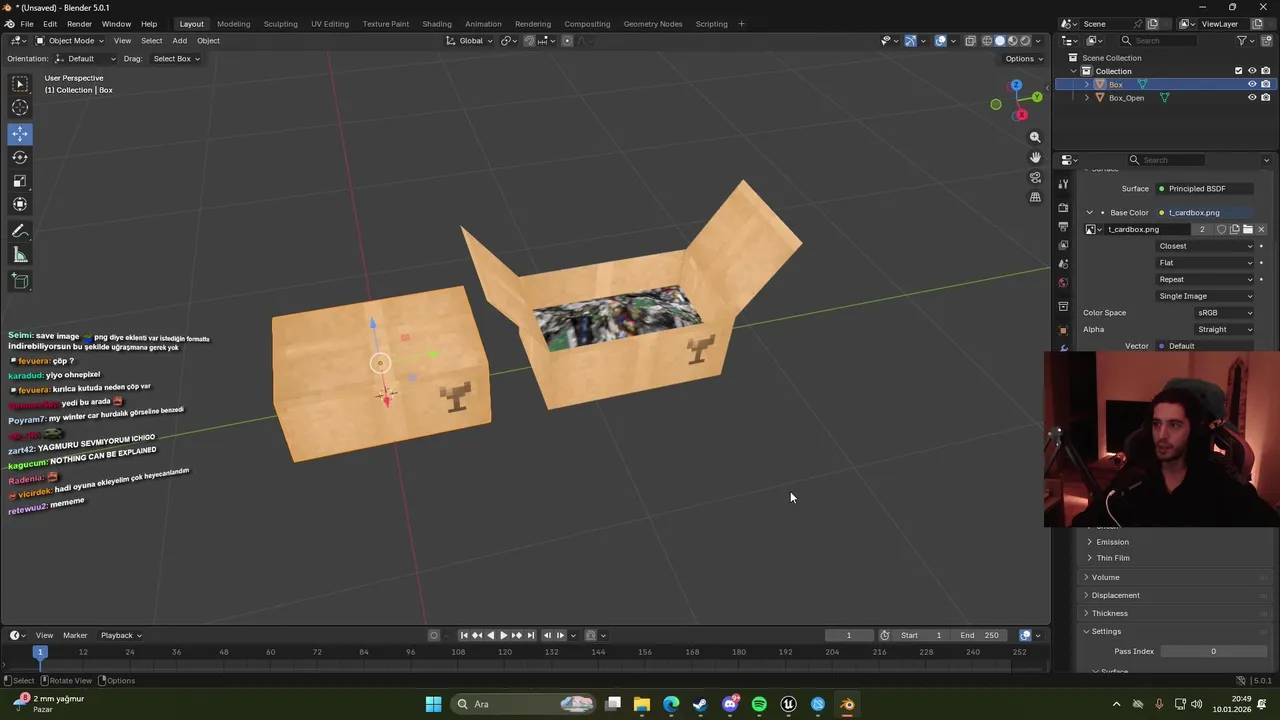Select the Add Cube tool
The height and width of the screenshot is (720, 1280).
coord(20,282)
